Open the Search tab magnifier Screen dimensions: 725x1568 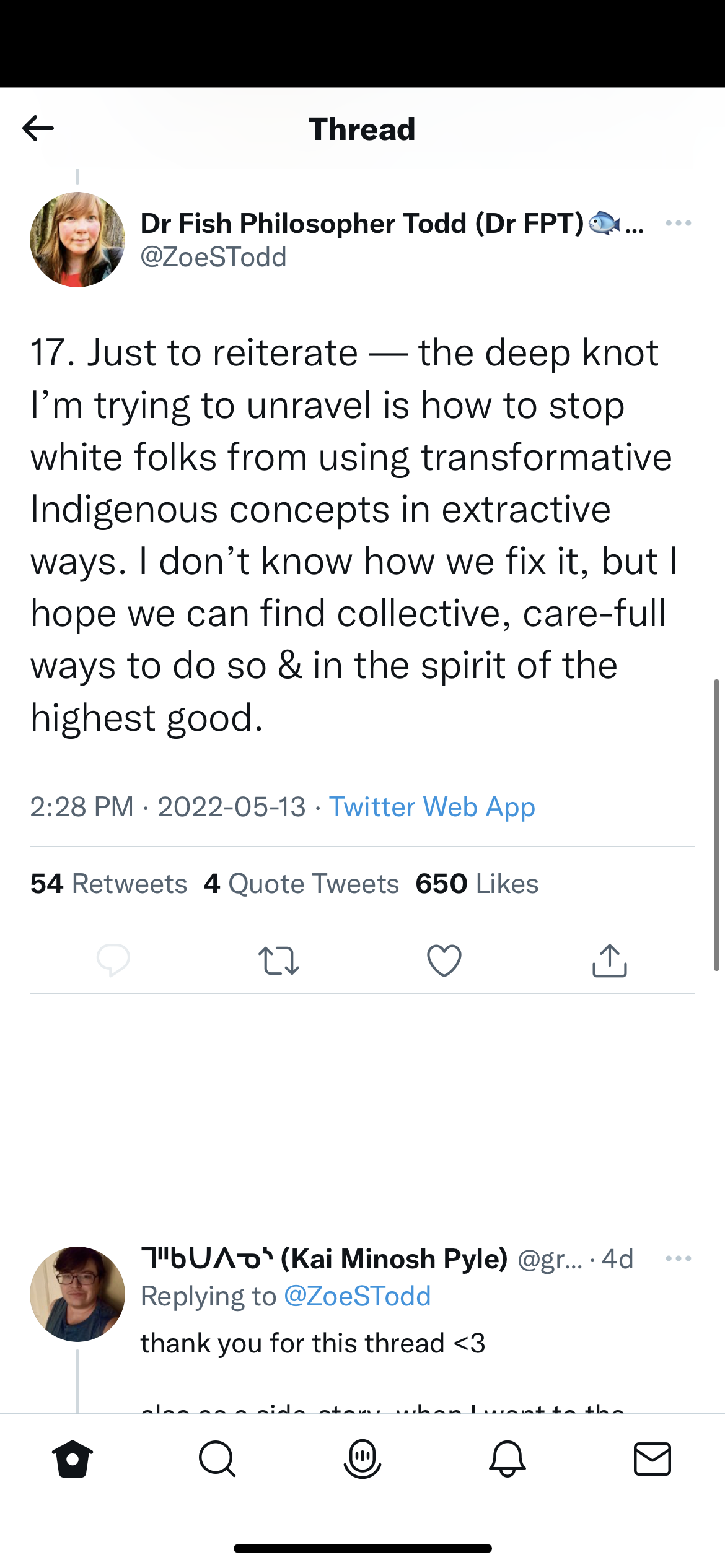pyautogui.click(x=217, y=1459)
